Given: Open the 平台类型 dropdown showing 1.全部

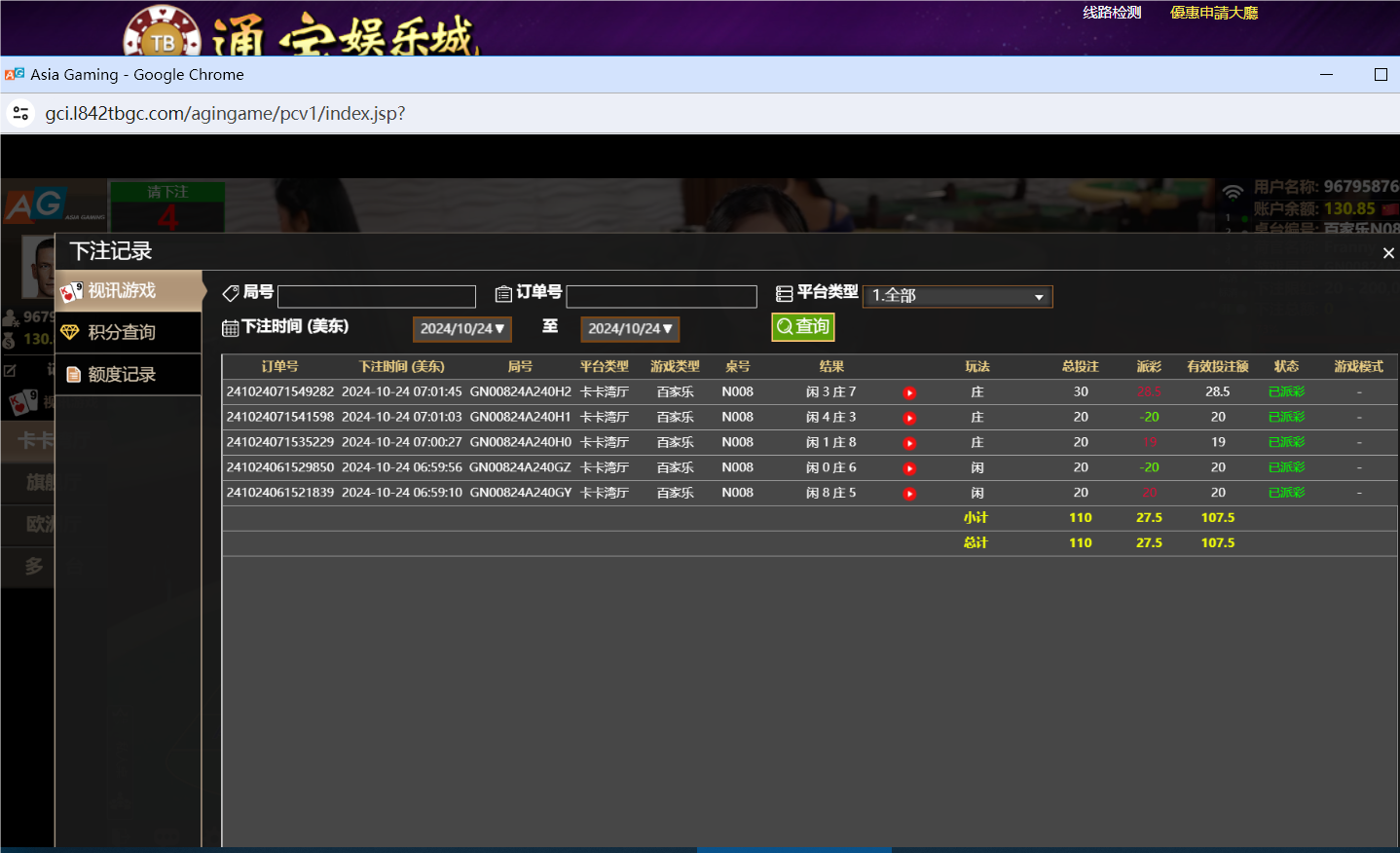Looking at the screenshot, I should coord(957,296).
